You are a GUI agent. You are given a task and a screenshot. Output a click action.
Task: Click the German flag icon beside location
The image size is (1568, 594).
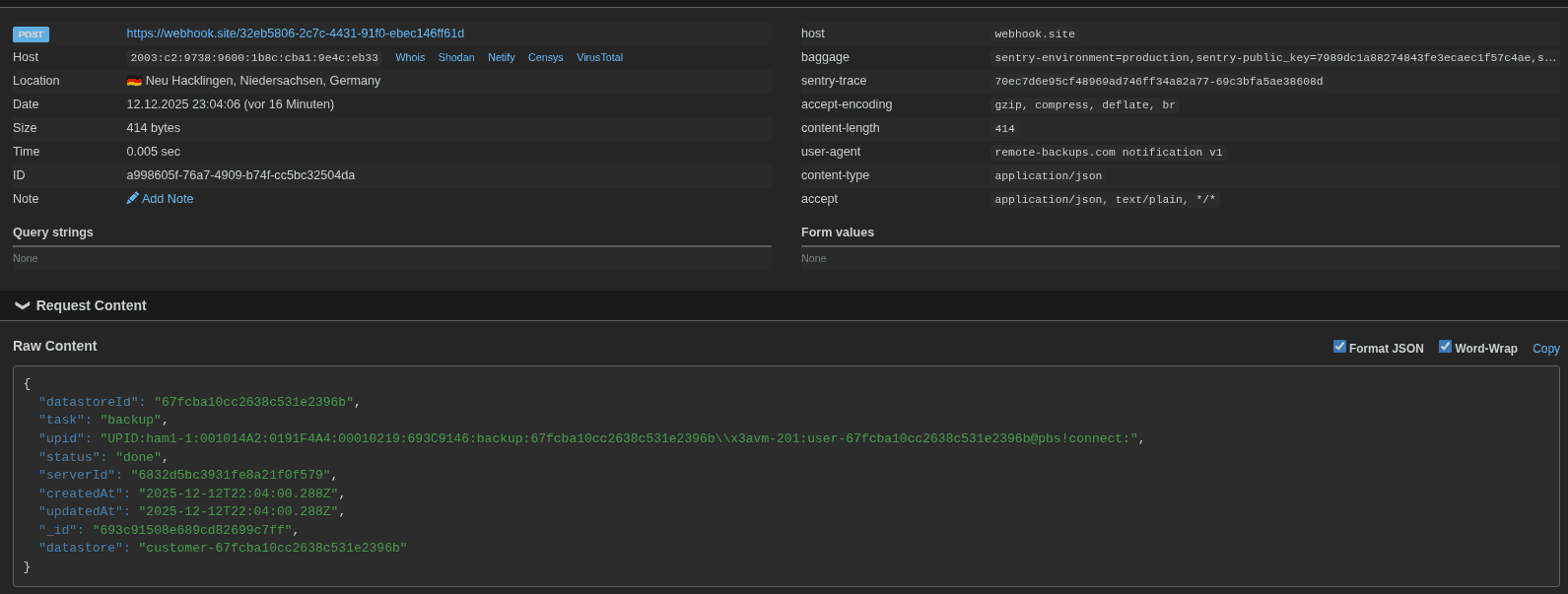(x=134, y=81)
